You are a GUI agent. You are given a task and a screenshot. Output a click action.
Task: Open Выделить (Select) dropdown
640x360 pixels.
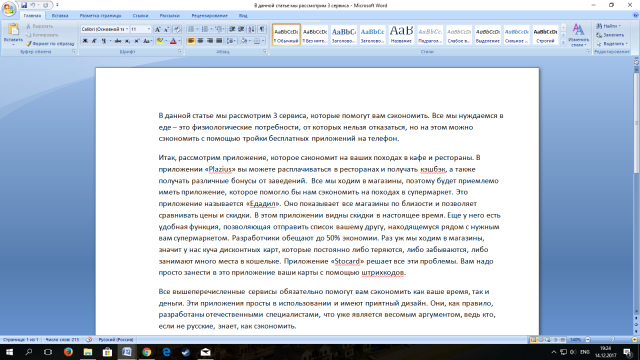click(x=611, y=44)
